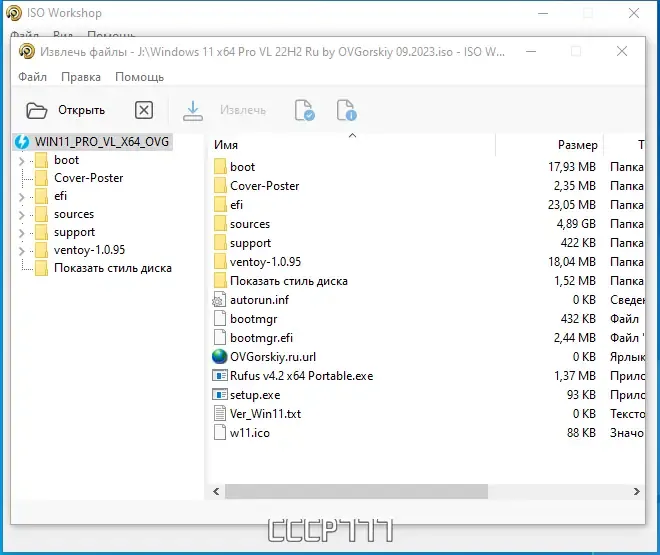The width and height of the screenshot is (660, 555).
Task: Click the Rufus v4.2 x64 Portable.exe icon
Action: [220, 375]
